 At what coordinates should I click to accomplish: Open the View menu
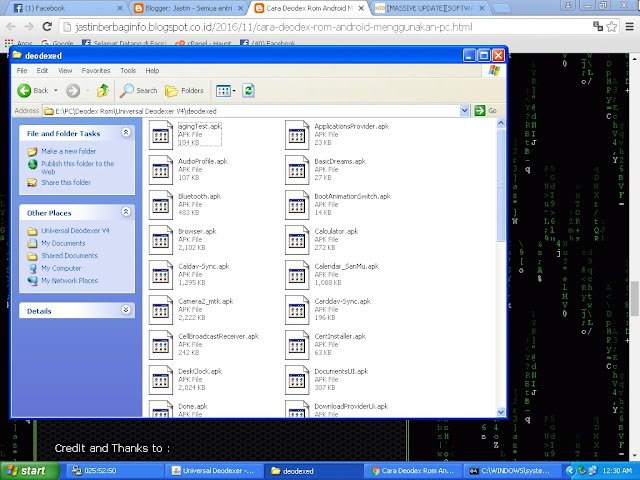[65, 71]
